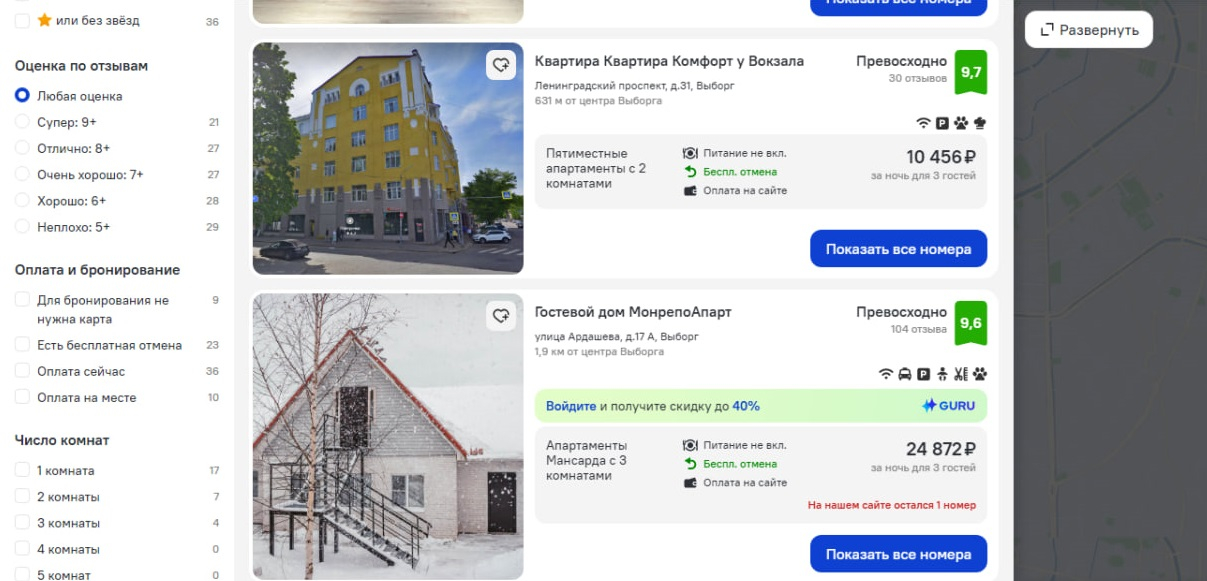Check the 'Оплата на месте' checkbox
Viewport: 1207px width, 581px height.
pos(22,397)
